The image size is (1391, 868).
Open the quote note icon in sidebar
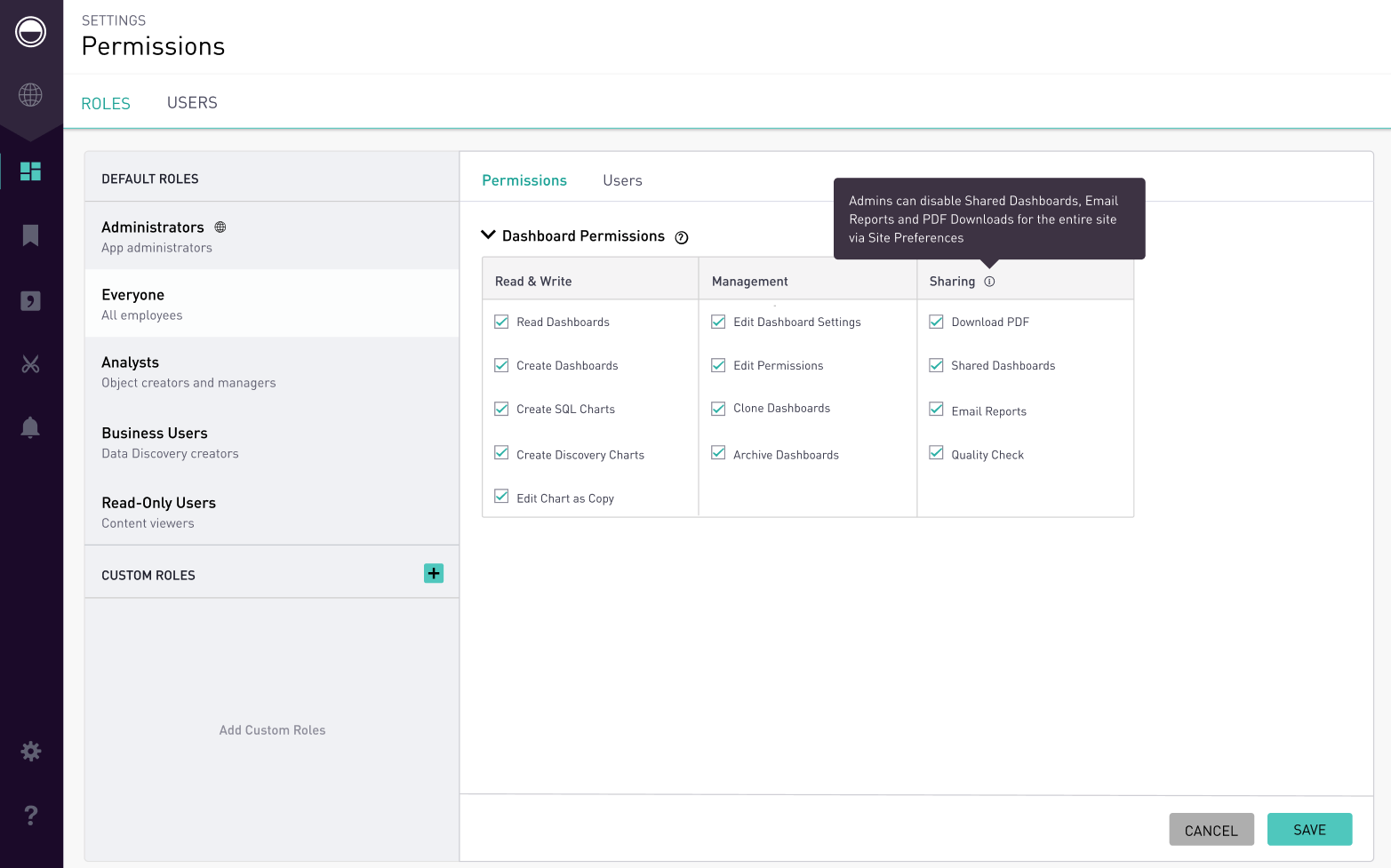click(30, 300)
